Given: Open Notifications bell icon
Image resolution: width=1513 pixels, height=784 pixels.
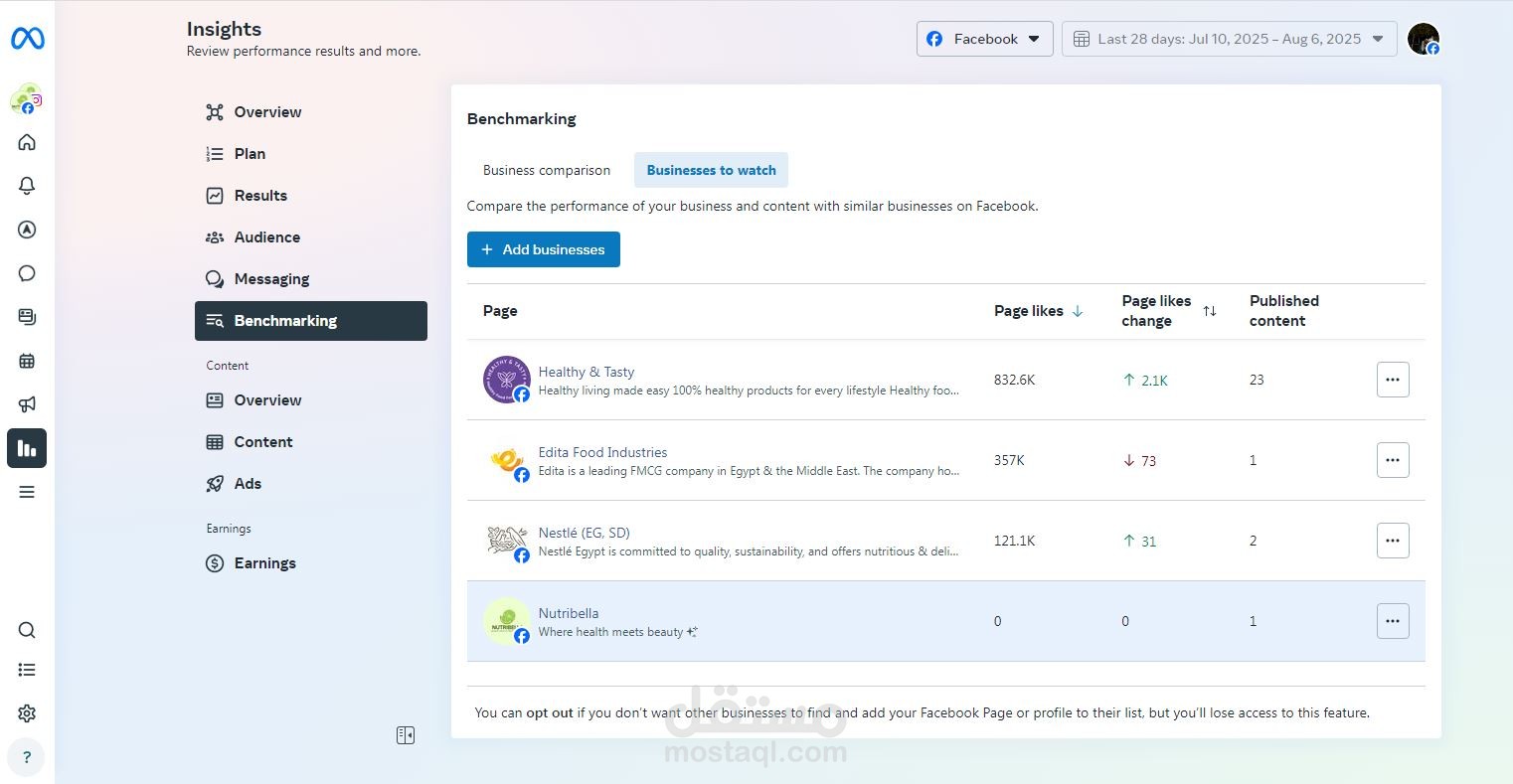Looking at the screenshot, I should coord(27,186).
